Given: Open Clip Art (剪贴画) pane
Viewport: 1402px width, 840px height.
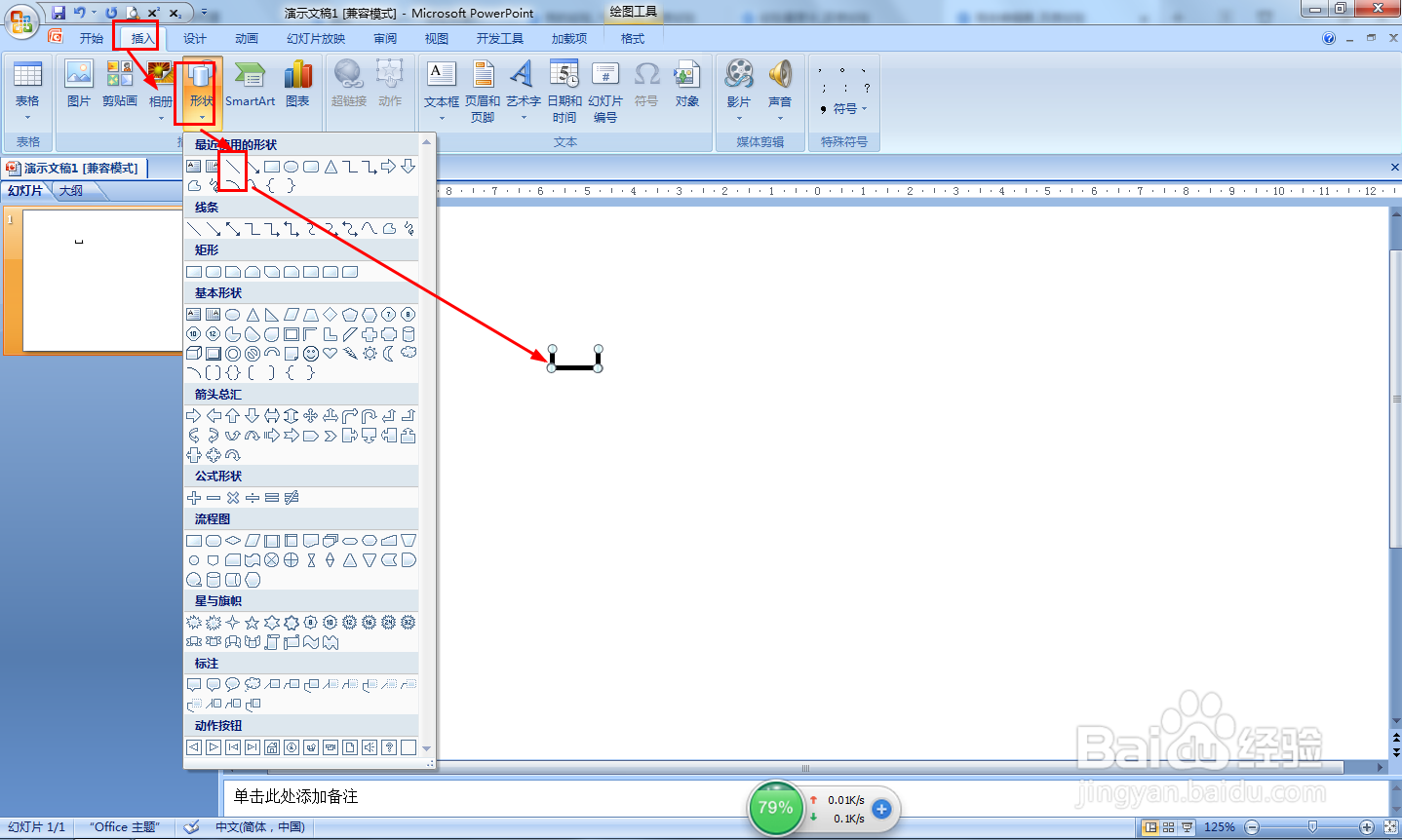Looking at the screenshot, I should [120, 83].
